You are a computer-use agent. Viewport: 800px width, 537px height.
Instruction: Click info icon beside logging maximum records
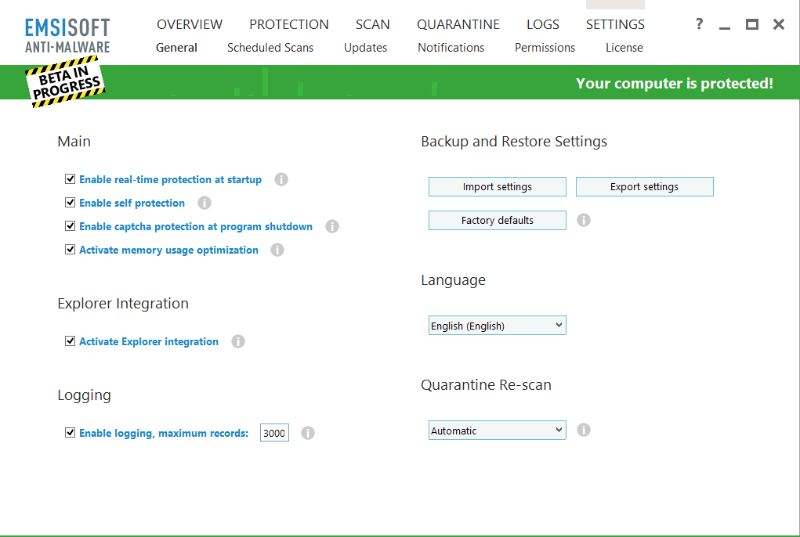(x=308, y=433)
